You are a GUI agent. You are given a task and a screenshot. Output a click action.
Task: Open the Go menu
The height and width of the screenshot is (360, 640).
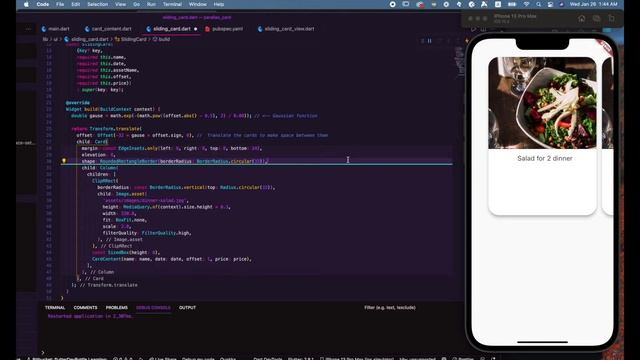click(136, 4)
